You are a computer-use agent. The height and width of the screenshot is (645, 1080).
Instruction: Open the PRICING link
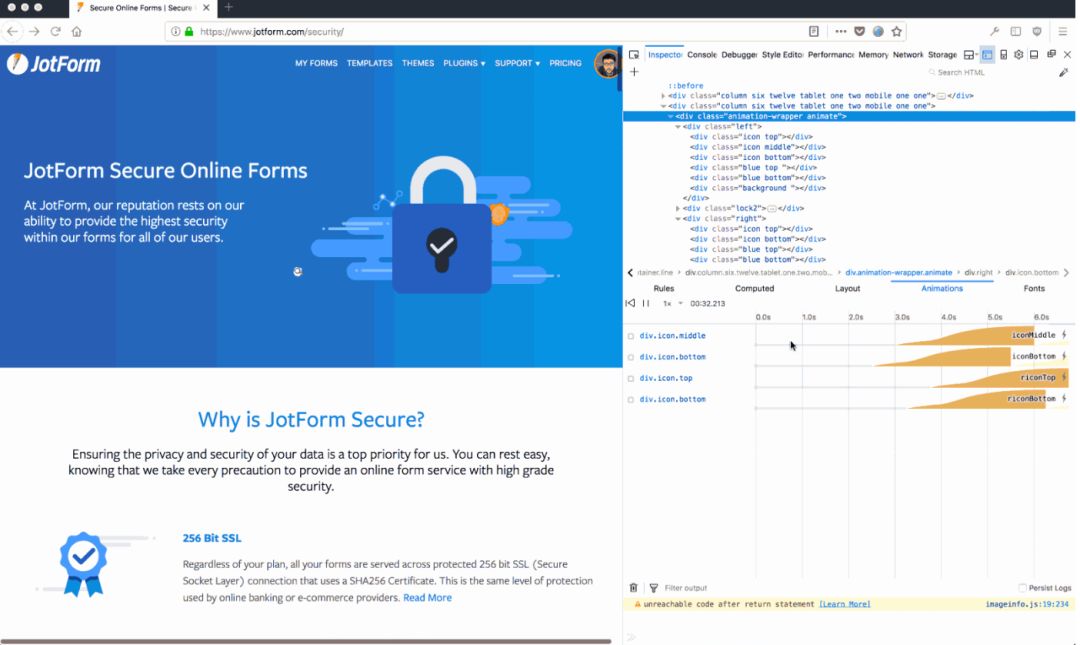[565, 63]
